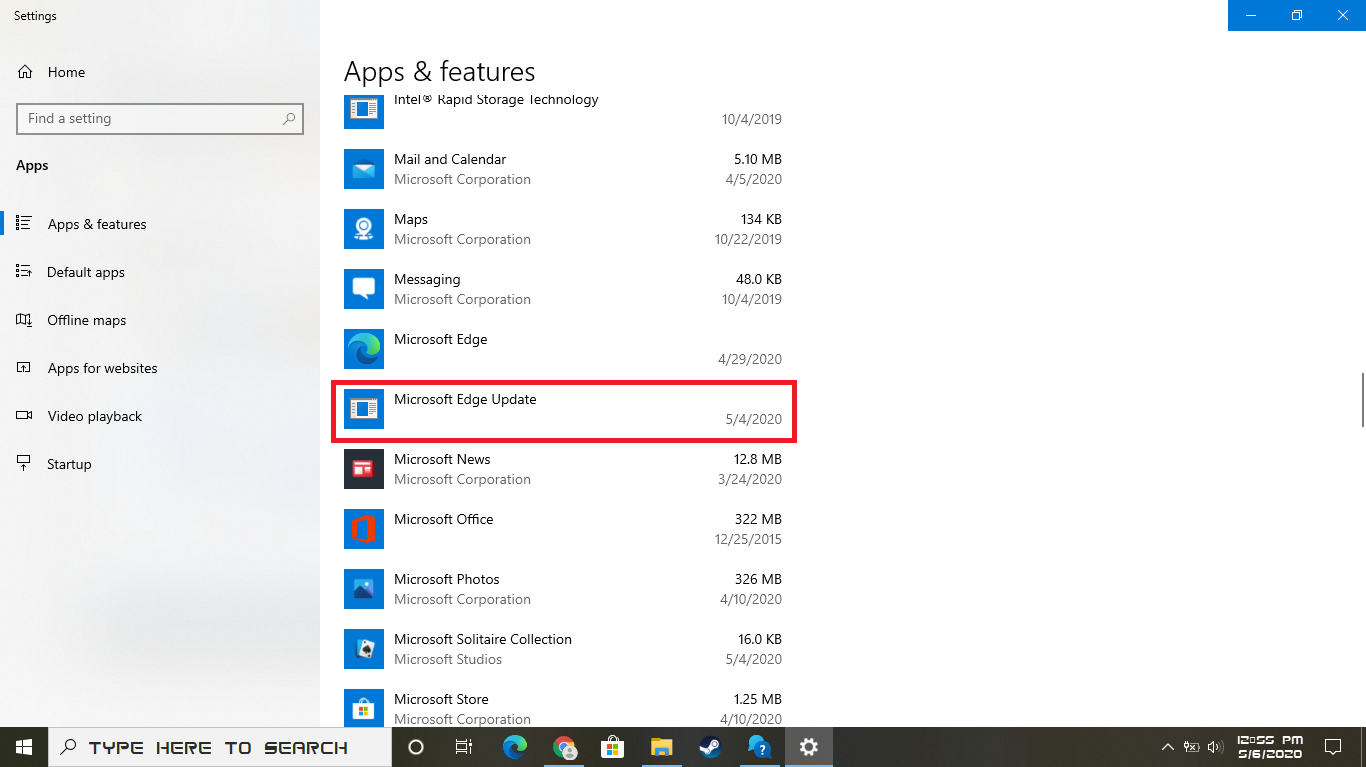Click the 326 MB size value
The height and width of the screenshot is (767, 1366).
coord(758,579)
